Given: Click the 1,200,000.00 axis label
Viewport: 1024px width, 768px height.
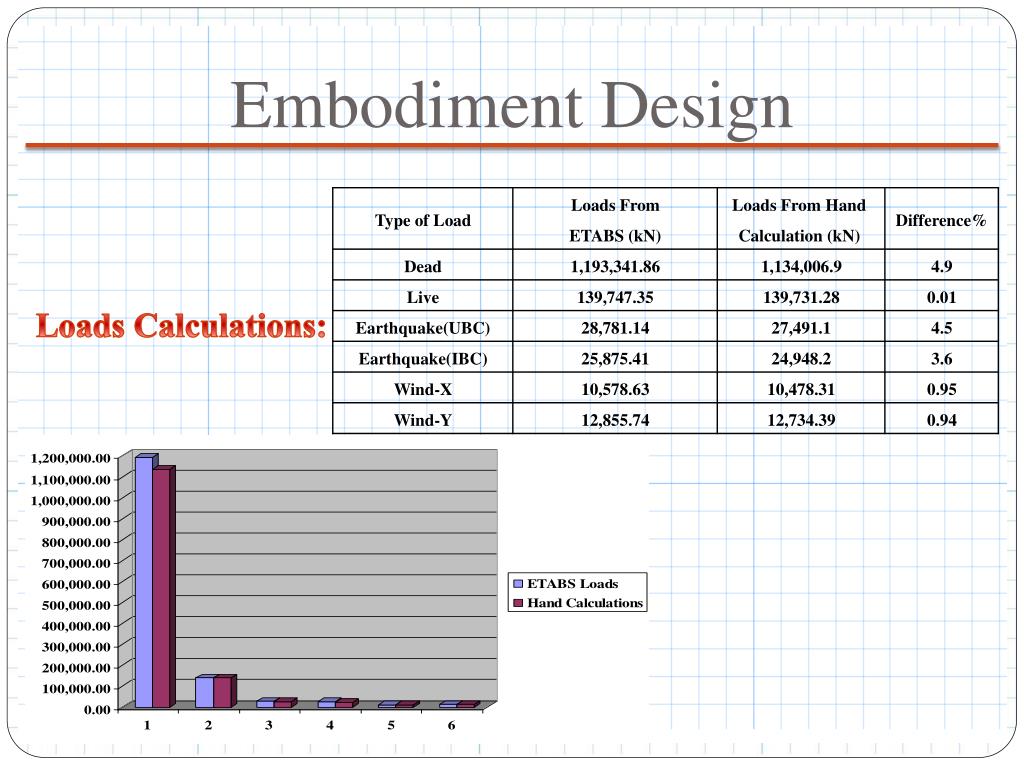Looking at the screenshot, I should [71, 458].
